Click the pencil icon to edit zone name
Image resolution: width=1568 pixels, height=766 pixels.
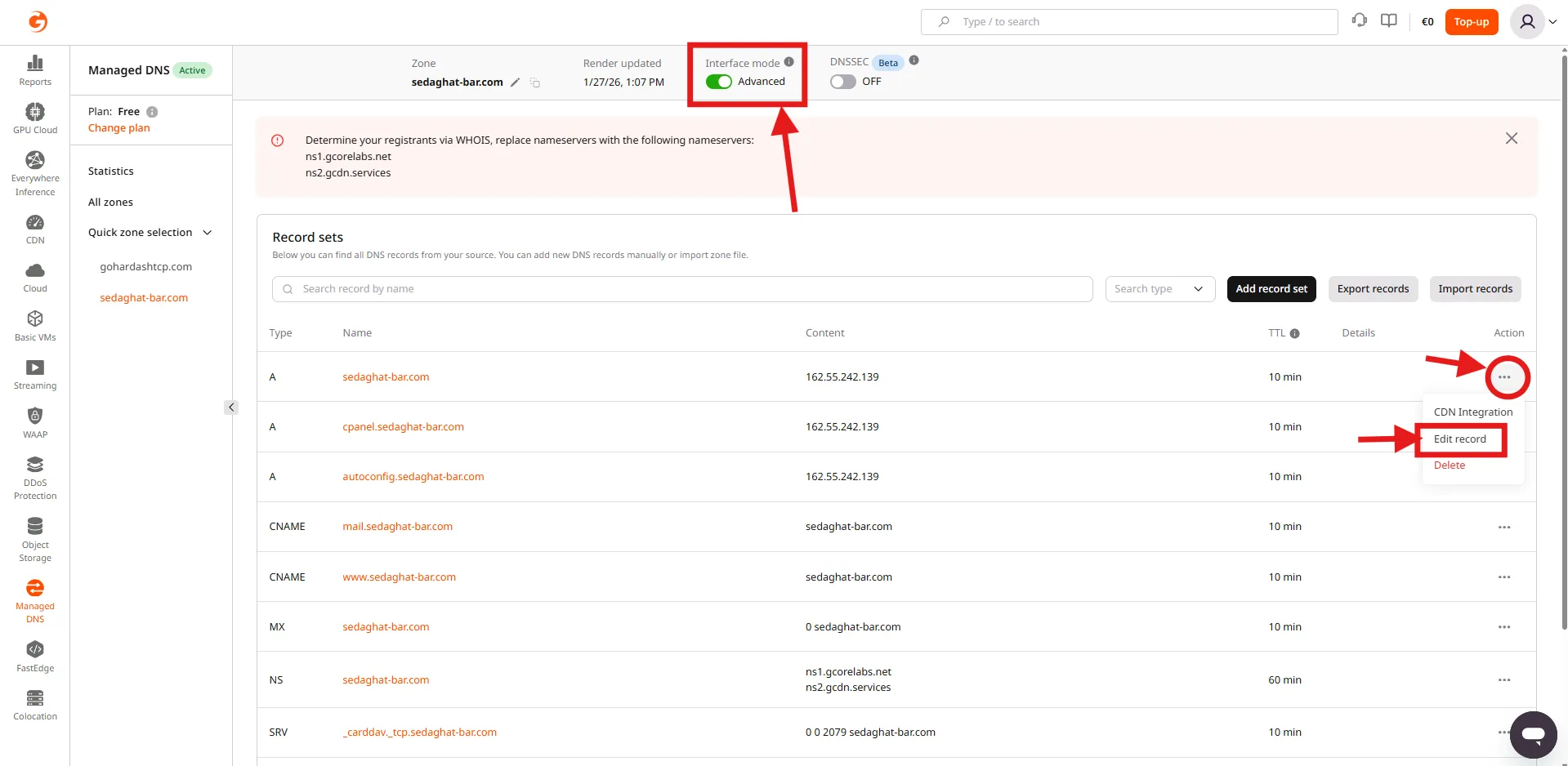pos(515,82)
